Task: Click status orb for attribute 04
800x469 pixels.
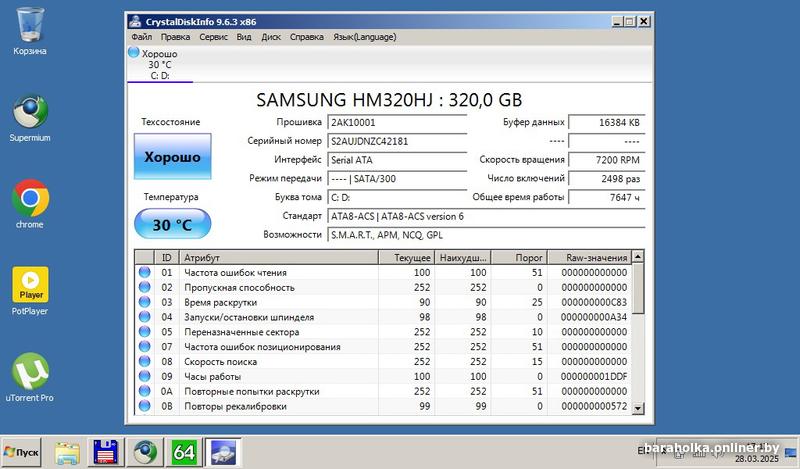Action: (x=144, y=316)
